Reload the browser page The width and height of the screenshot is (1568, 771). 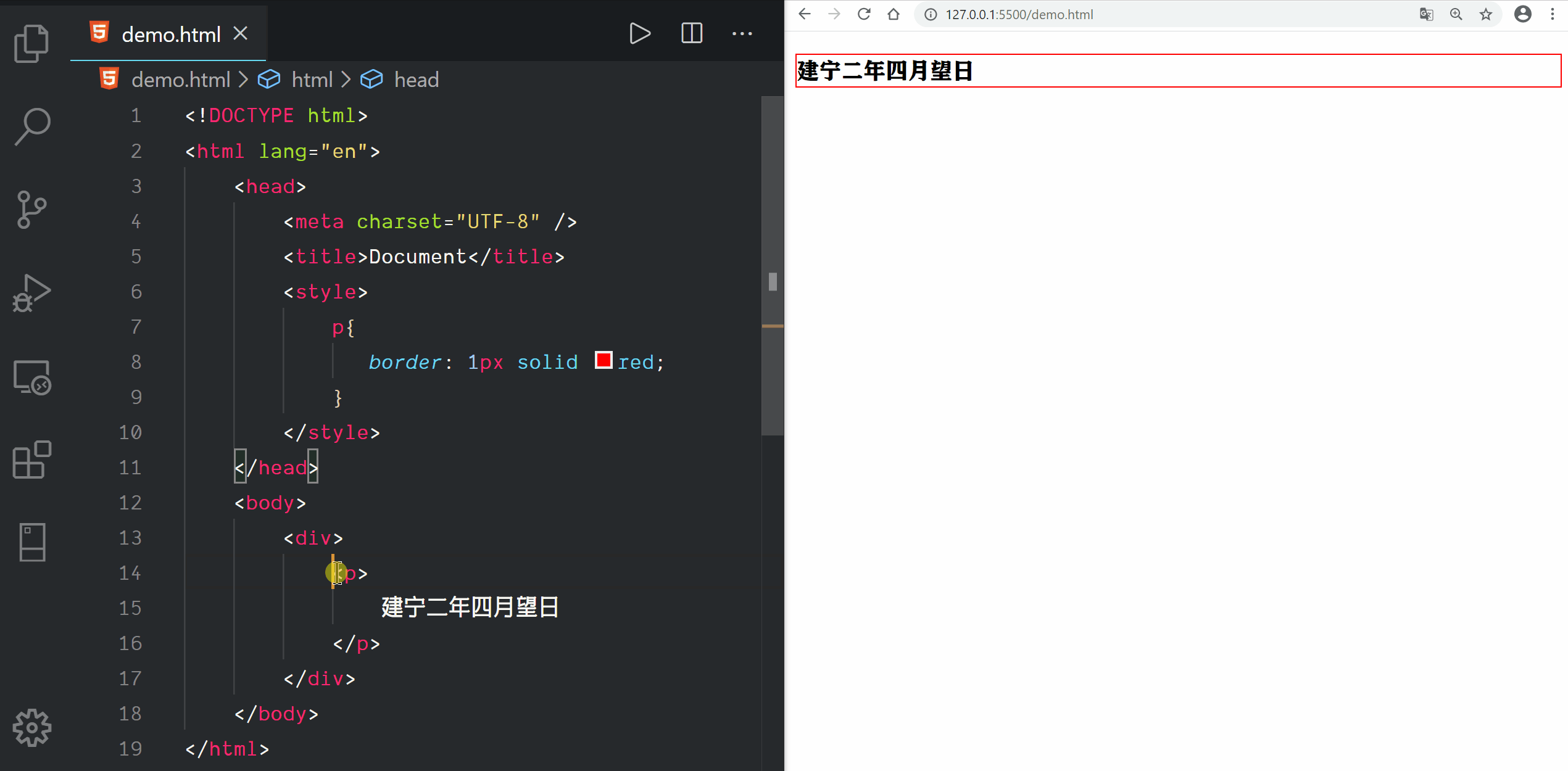pyautogui.click(x=864, y=14)
